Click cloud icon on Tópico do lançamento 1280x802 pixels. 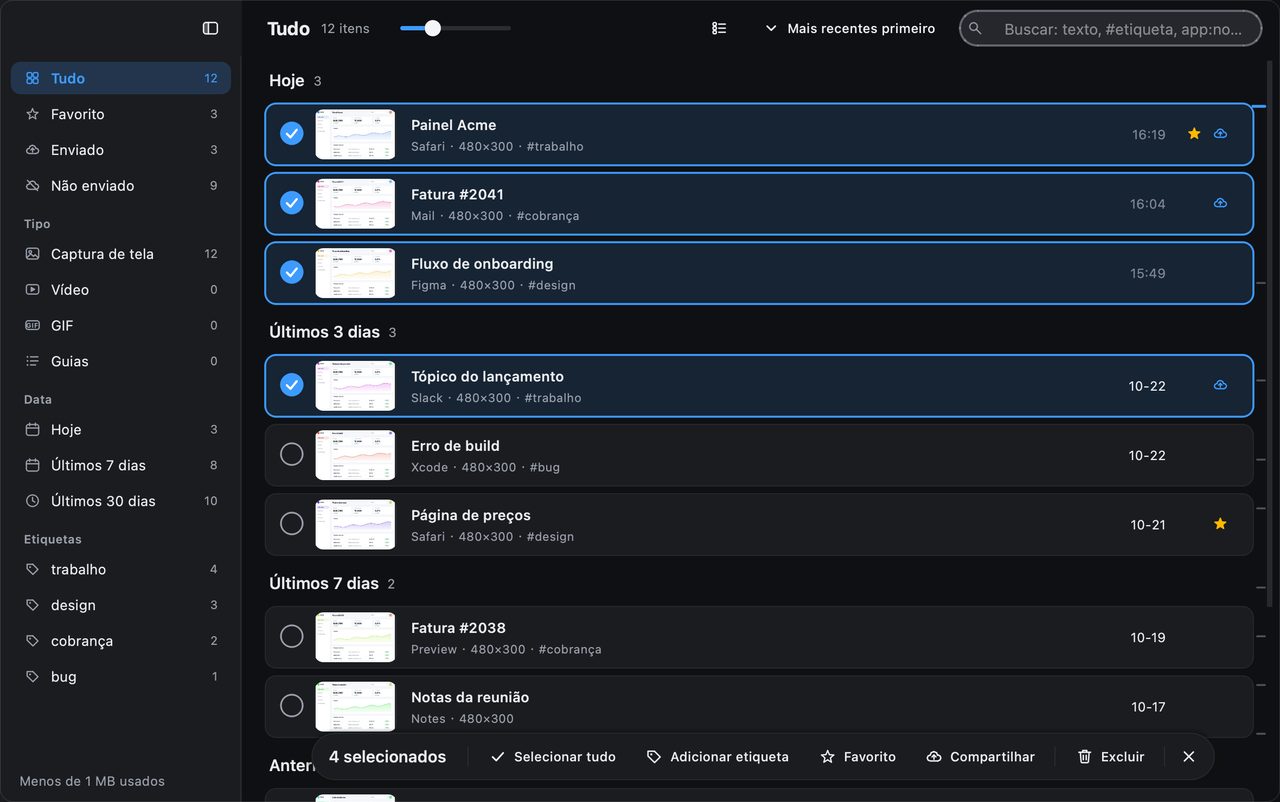pyautogui.click(x=1220, y=385)
